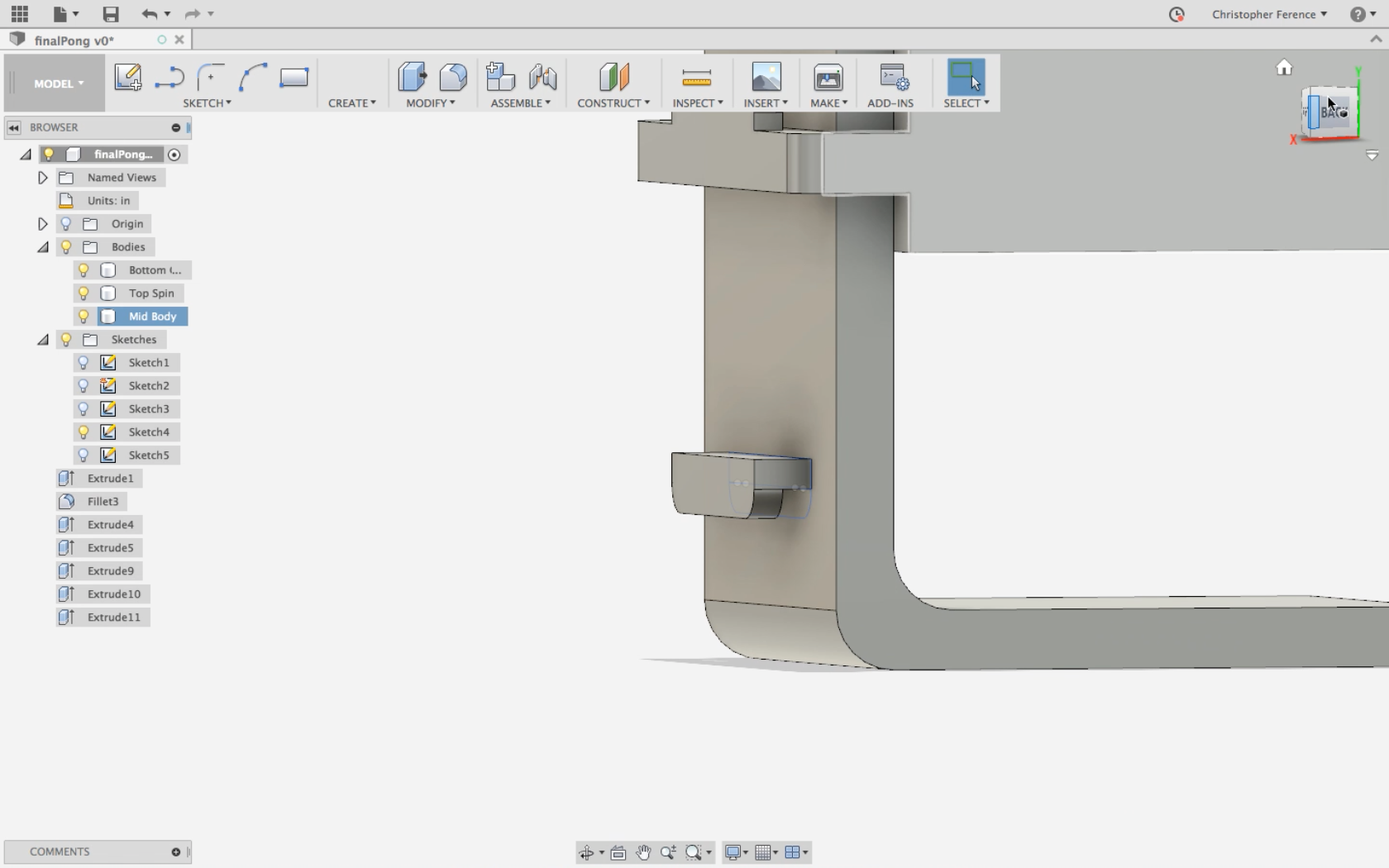1389x868 pixels.
Task: Open the COMMENTS panel
Action: point(58,851)
